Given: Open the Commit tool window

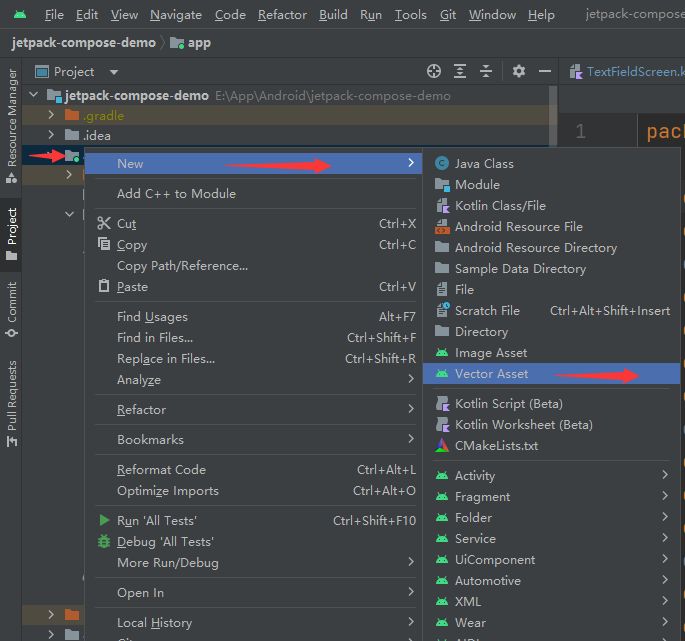Looking at the screenshot, I should 12,308.
